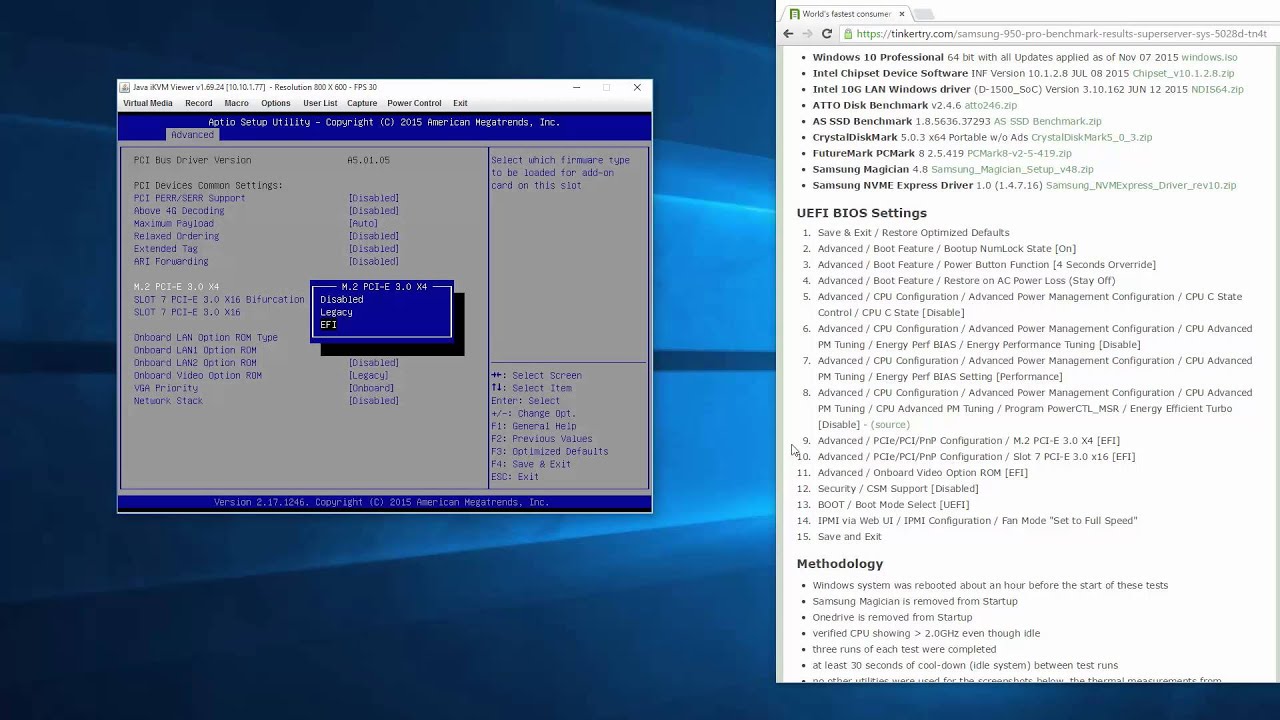Open NDIS64.zip download link
This screenshot has width=1280, height=720.
pos(1217,89)
